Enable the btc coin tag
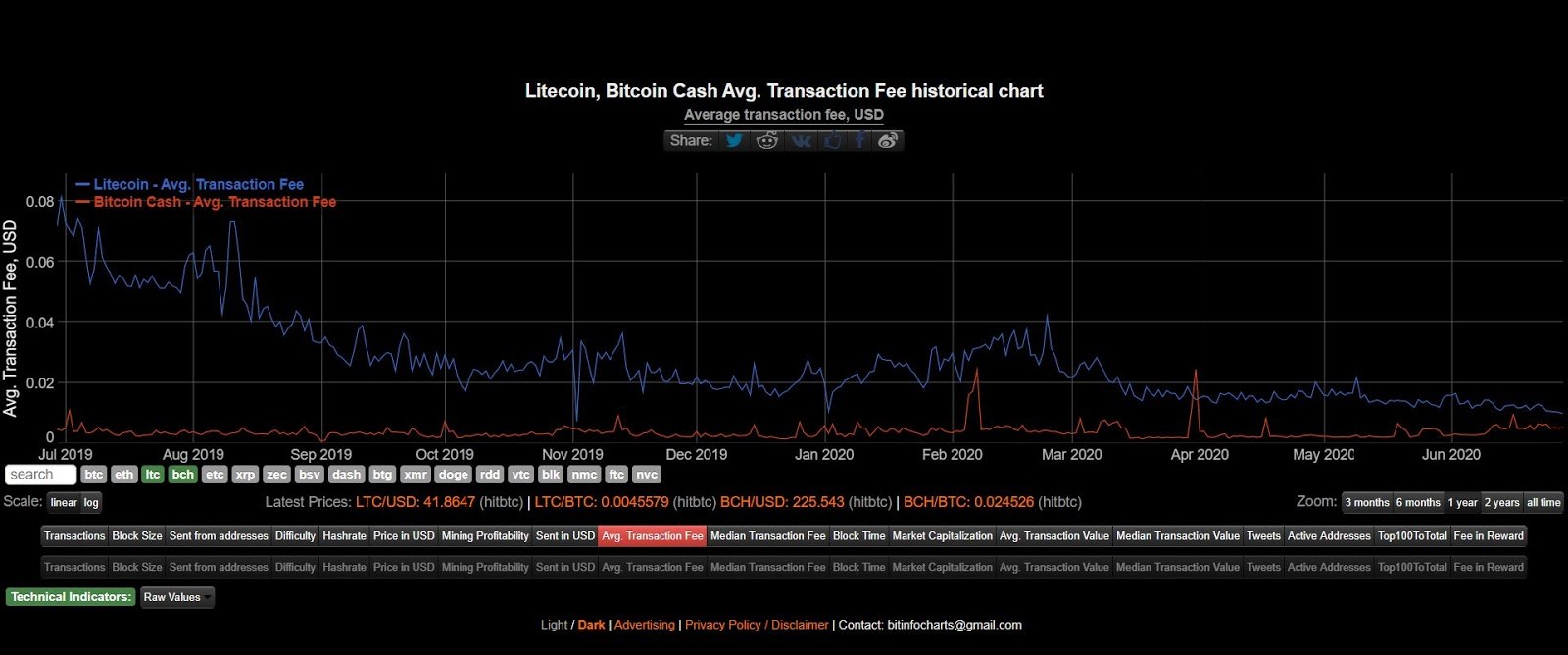1568x655 pixels. point(93,475)
